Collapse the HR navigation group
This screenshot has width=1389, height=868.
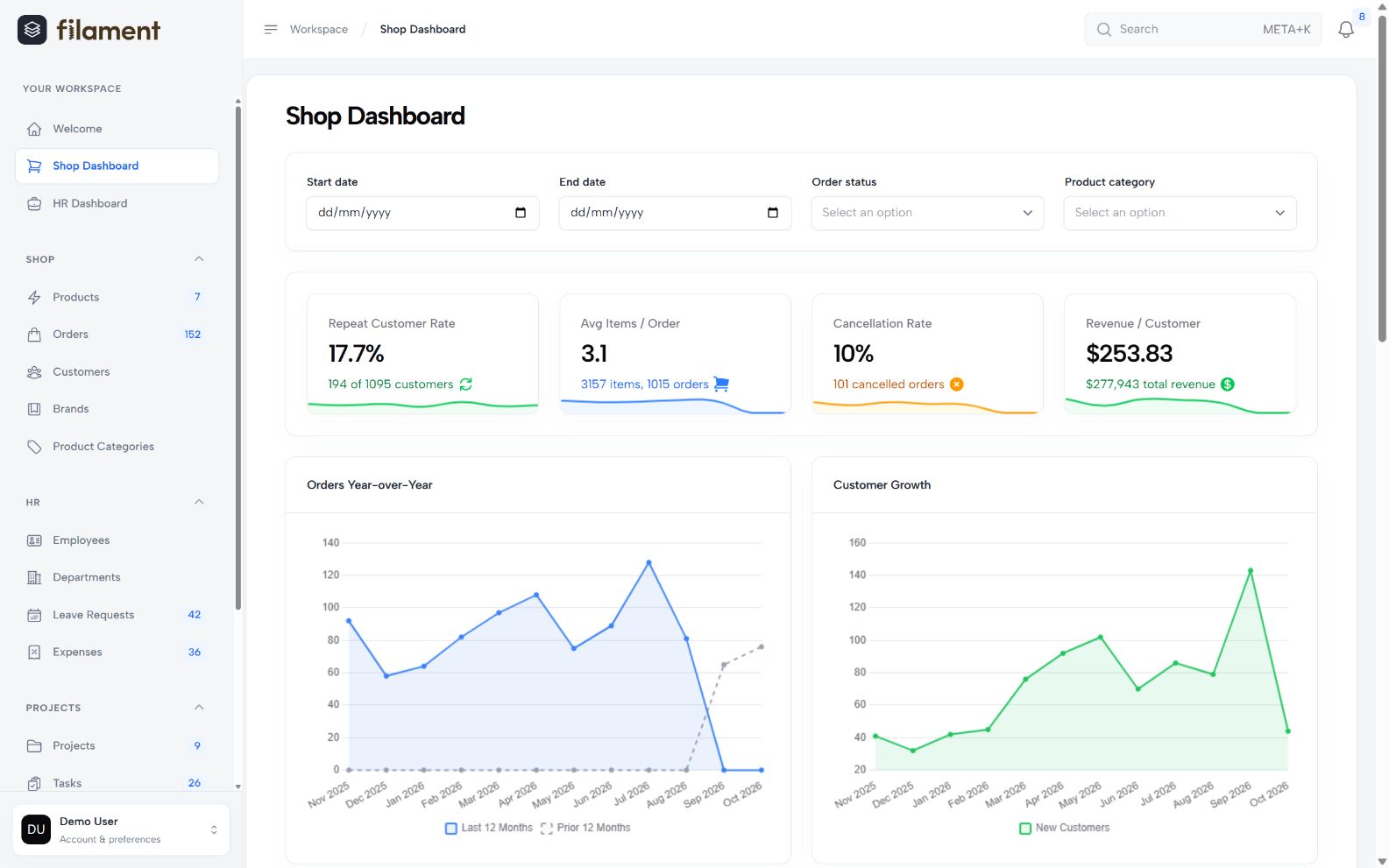click(199, 502)
